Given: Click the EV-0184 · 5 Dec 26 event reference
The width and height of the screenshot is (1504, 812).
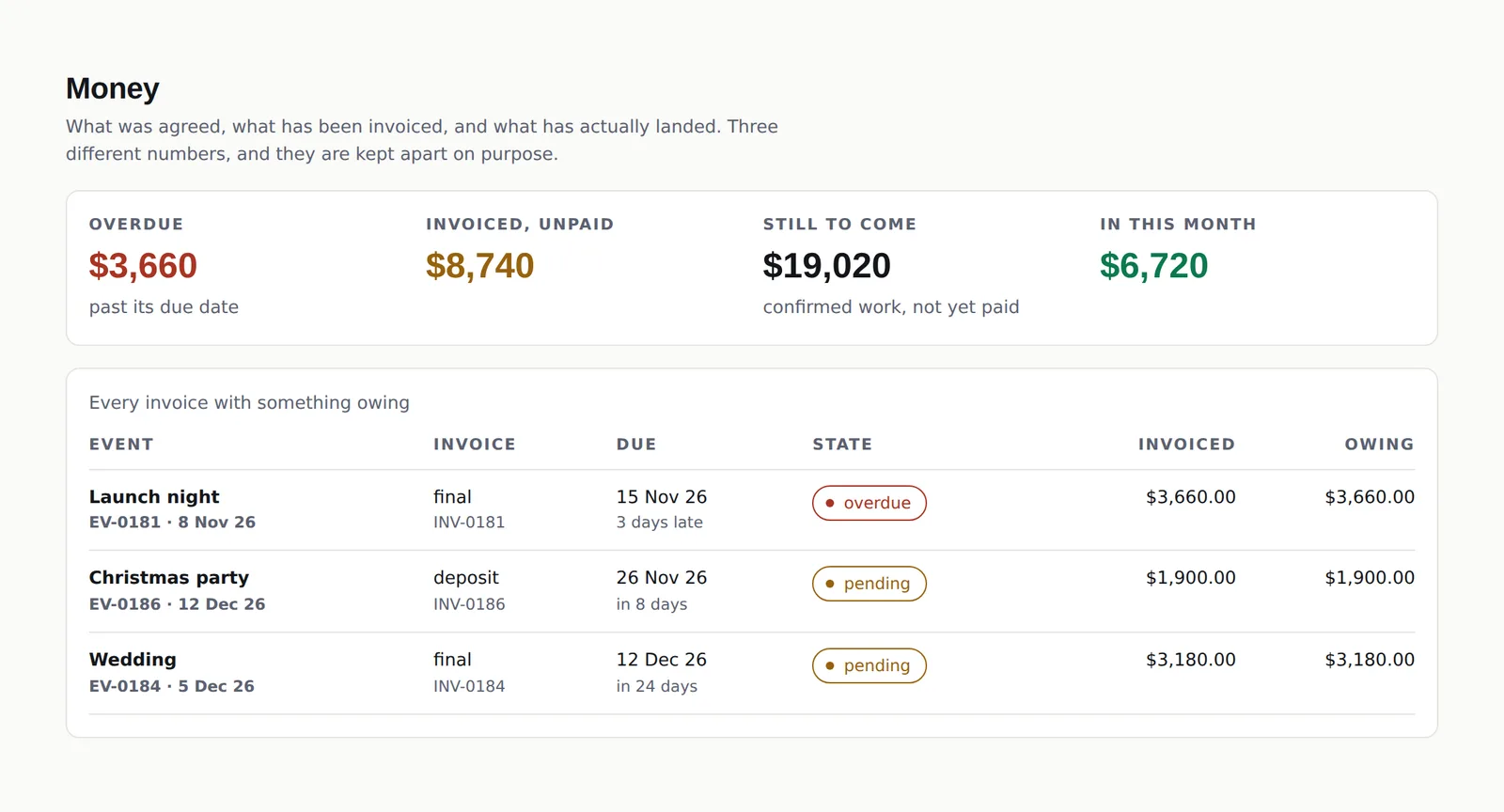Looking at the screenshot, I should 172,686.
